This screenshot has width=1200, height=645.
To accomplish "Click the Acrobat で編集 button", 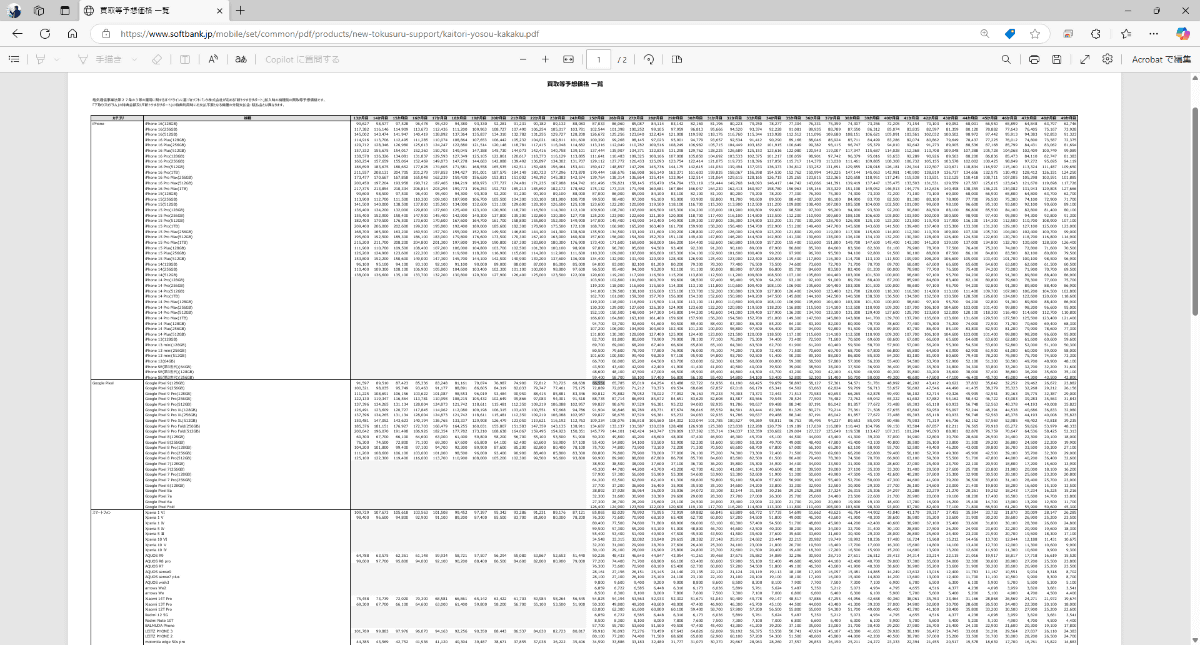I will pos(1160,59).
